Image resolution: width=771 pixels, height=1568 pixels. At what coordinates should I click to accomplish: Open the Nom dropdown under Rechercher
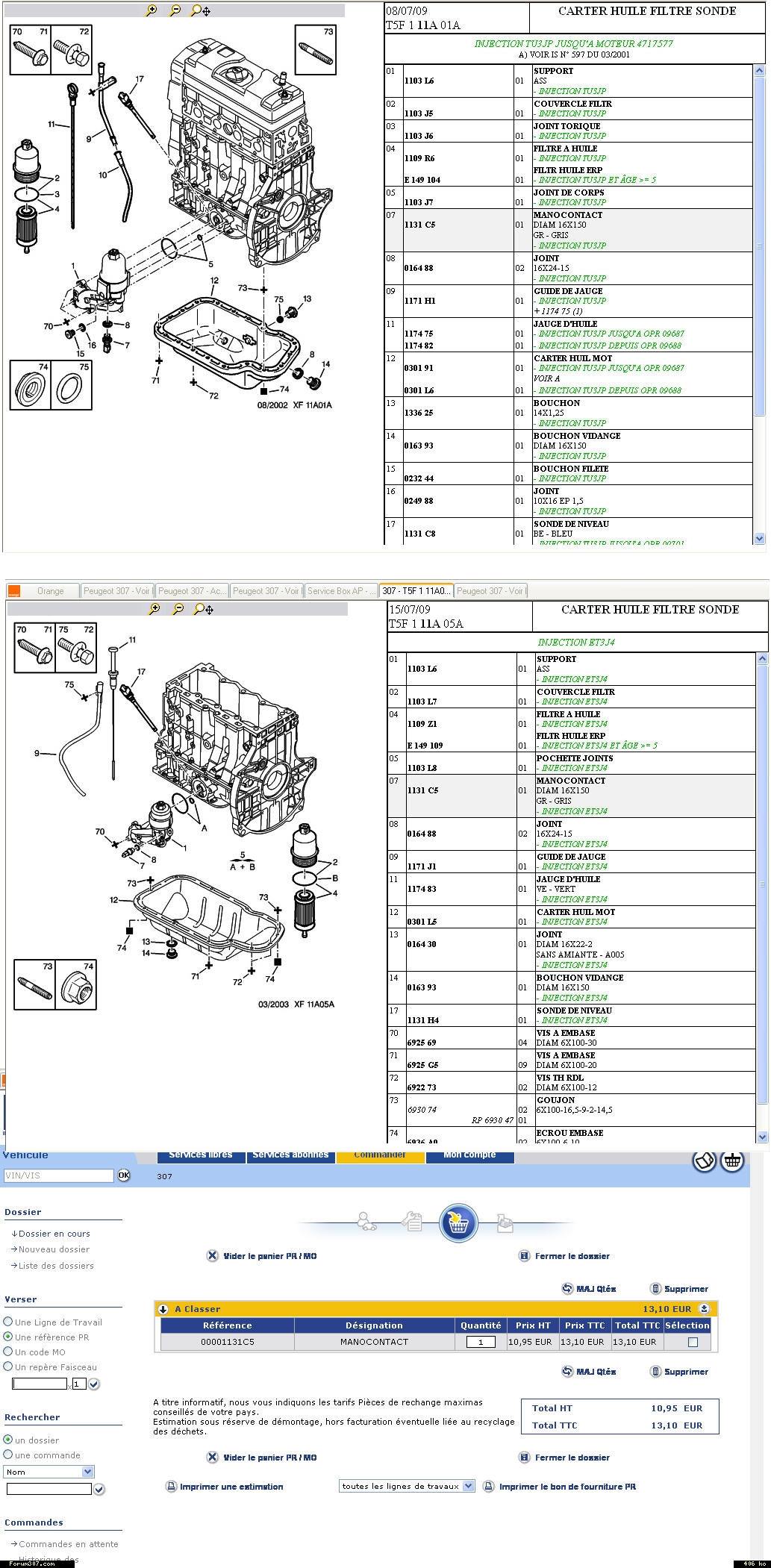(x=49, y=1472)
